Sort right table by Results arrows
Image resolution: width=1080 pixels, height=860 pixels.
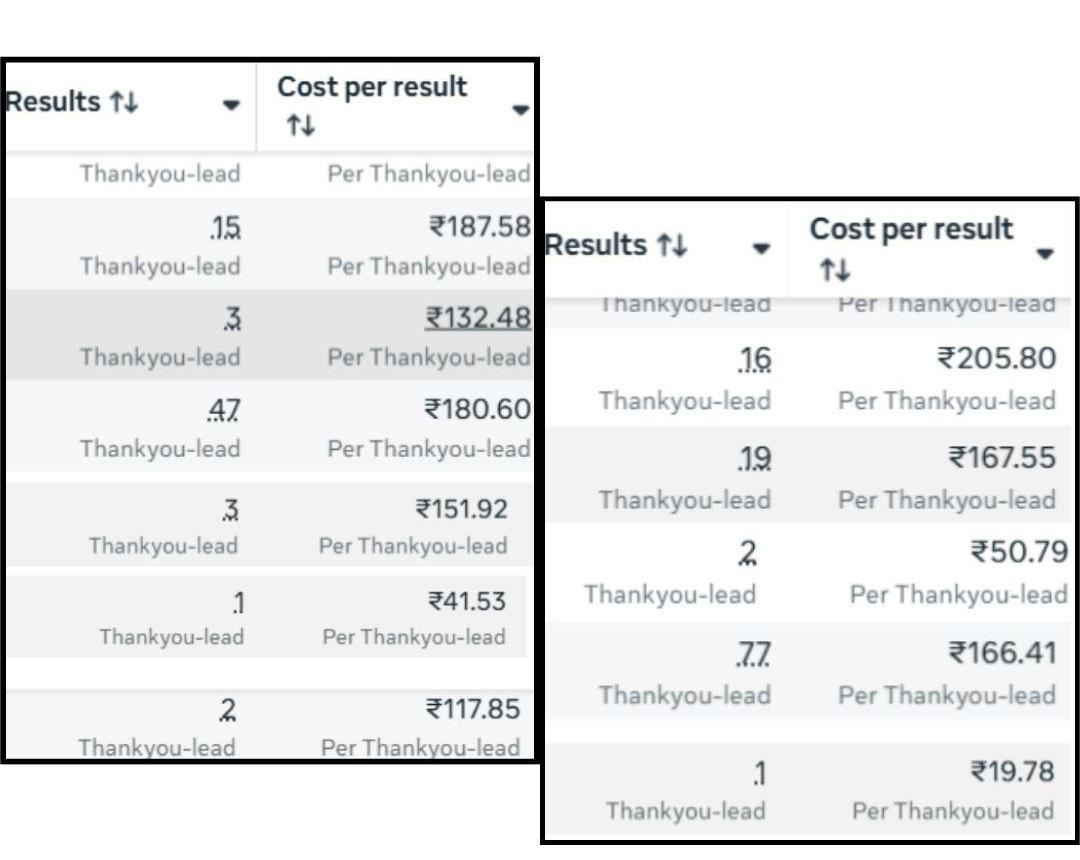click(671, 245)
